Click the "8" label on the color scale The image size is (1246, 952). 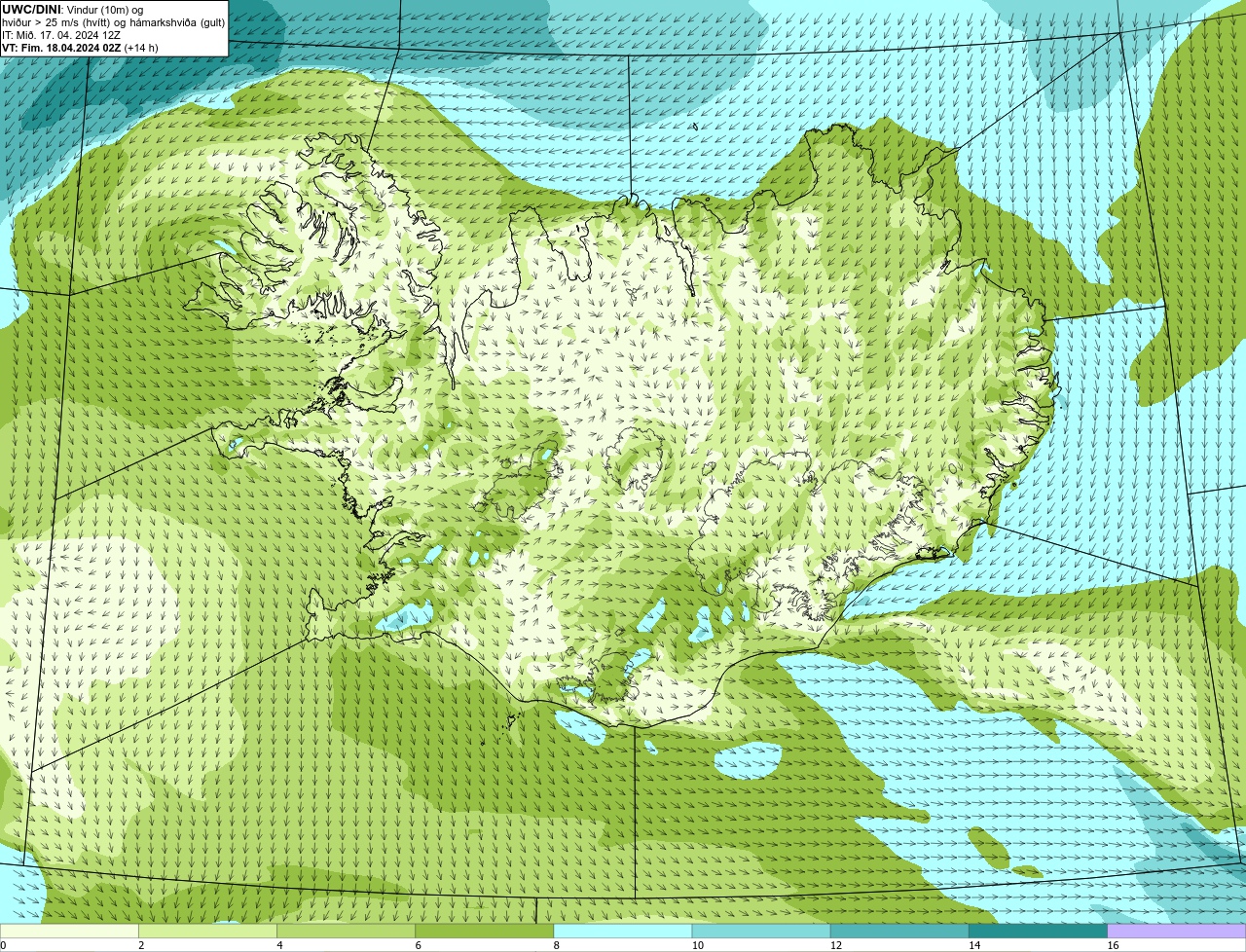[557, 945]
